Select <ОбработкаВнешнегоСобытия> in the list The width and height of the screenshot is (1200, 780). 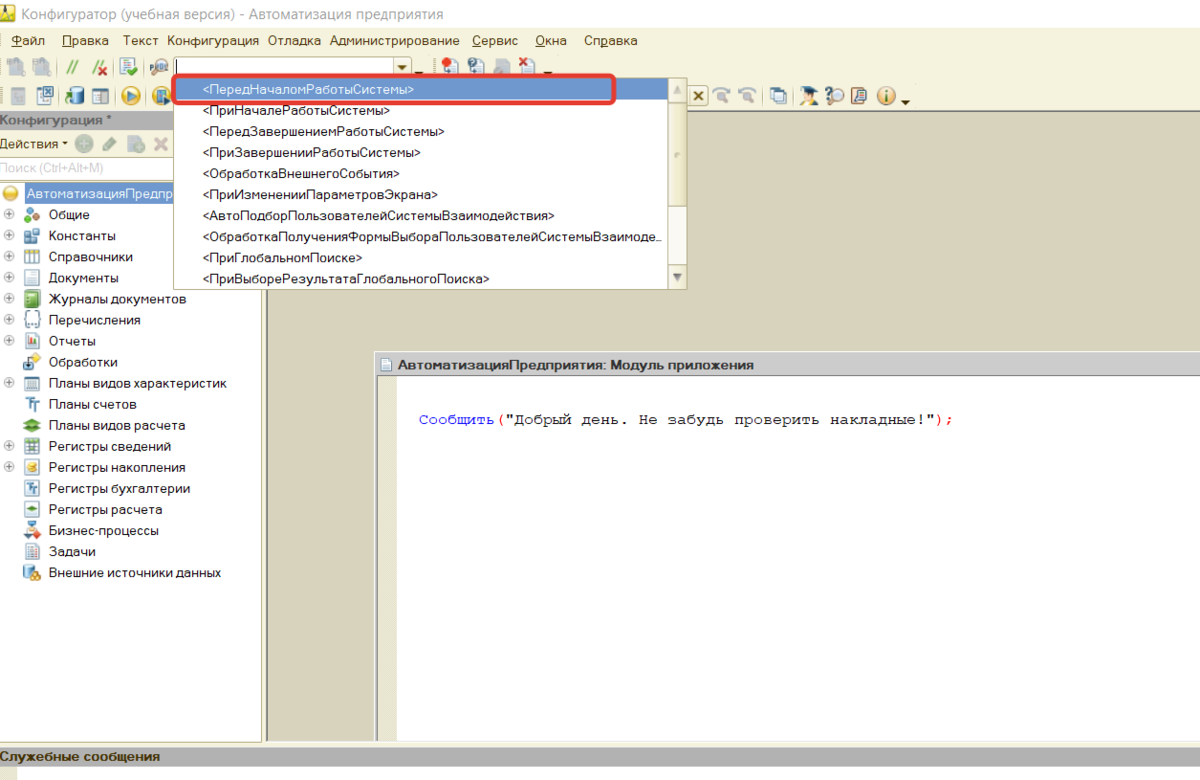click(x=420, y=173)
